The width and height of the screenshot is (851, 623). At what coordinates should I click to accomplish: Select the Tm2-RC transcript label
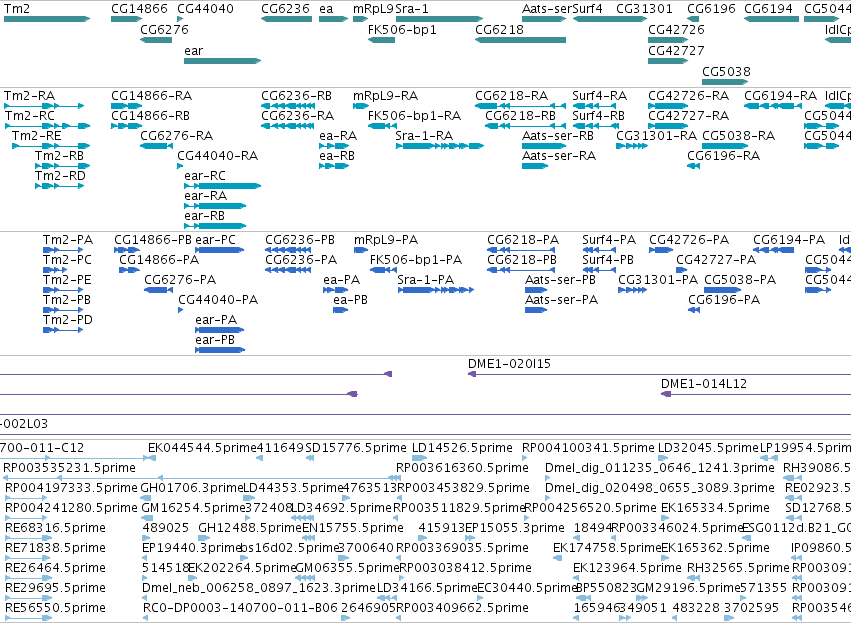[x=30, y=116]
